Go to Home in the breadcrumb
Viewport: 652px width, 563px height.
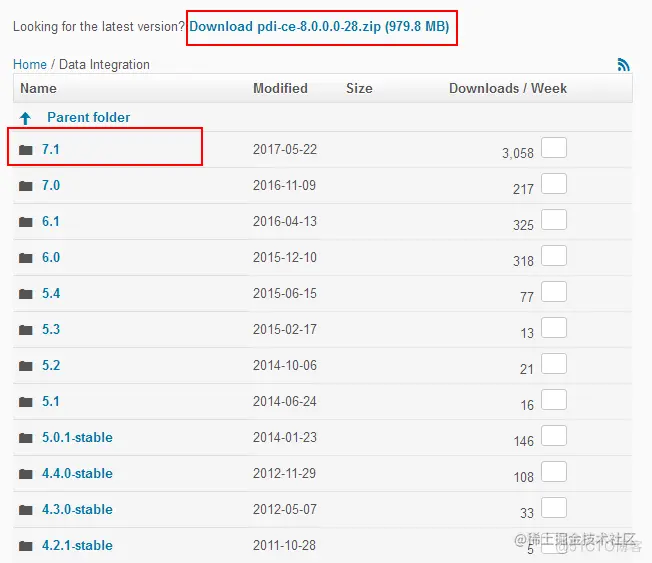30,64
